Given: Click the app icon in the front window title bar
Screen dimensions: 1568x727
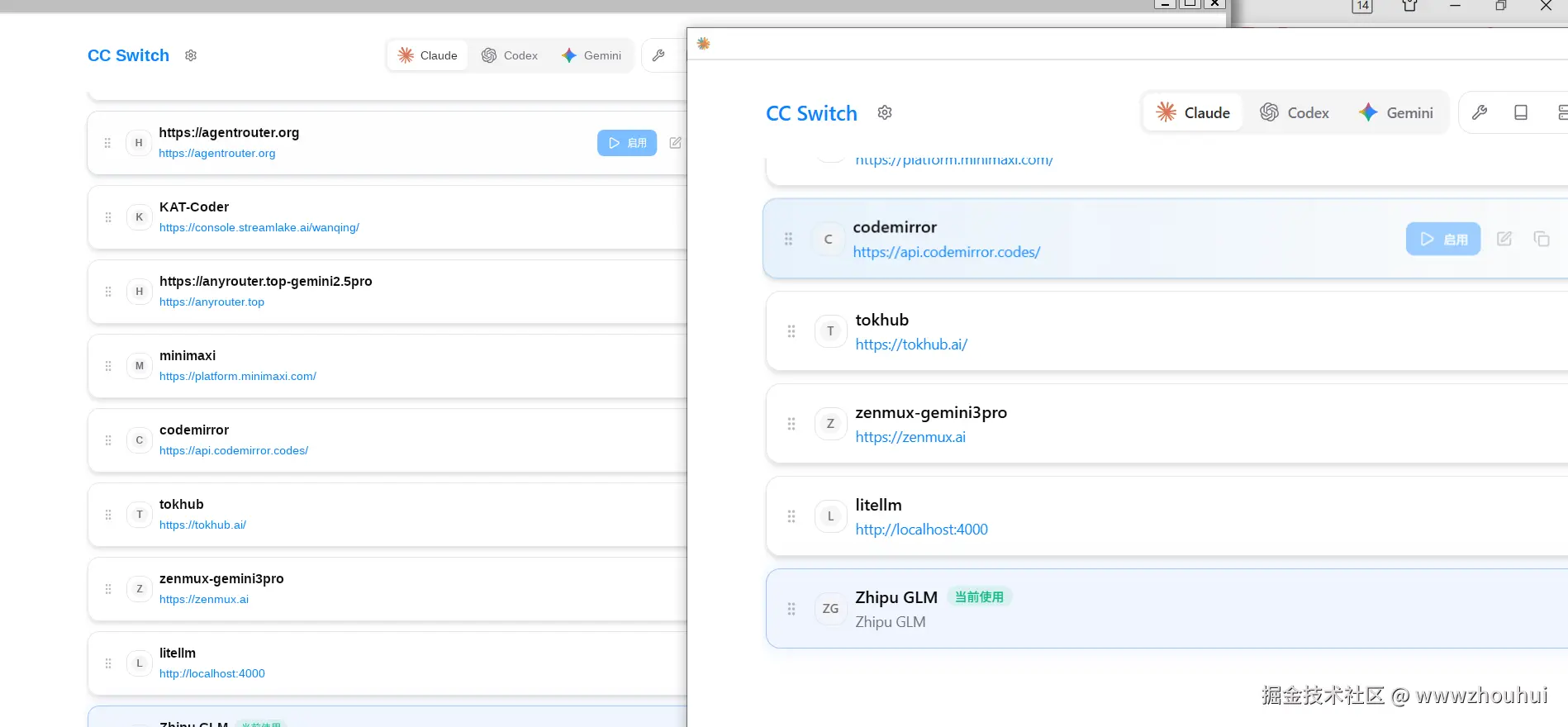Looking at the screenshot, I should 704,43.
